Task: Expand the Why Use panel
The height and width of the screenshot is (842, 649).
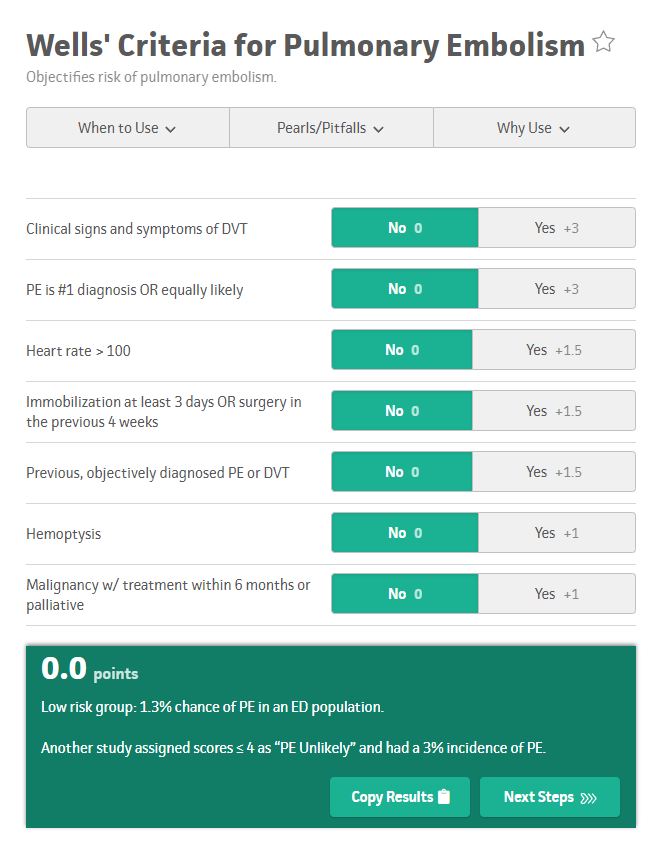Action: click(534, 128)
